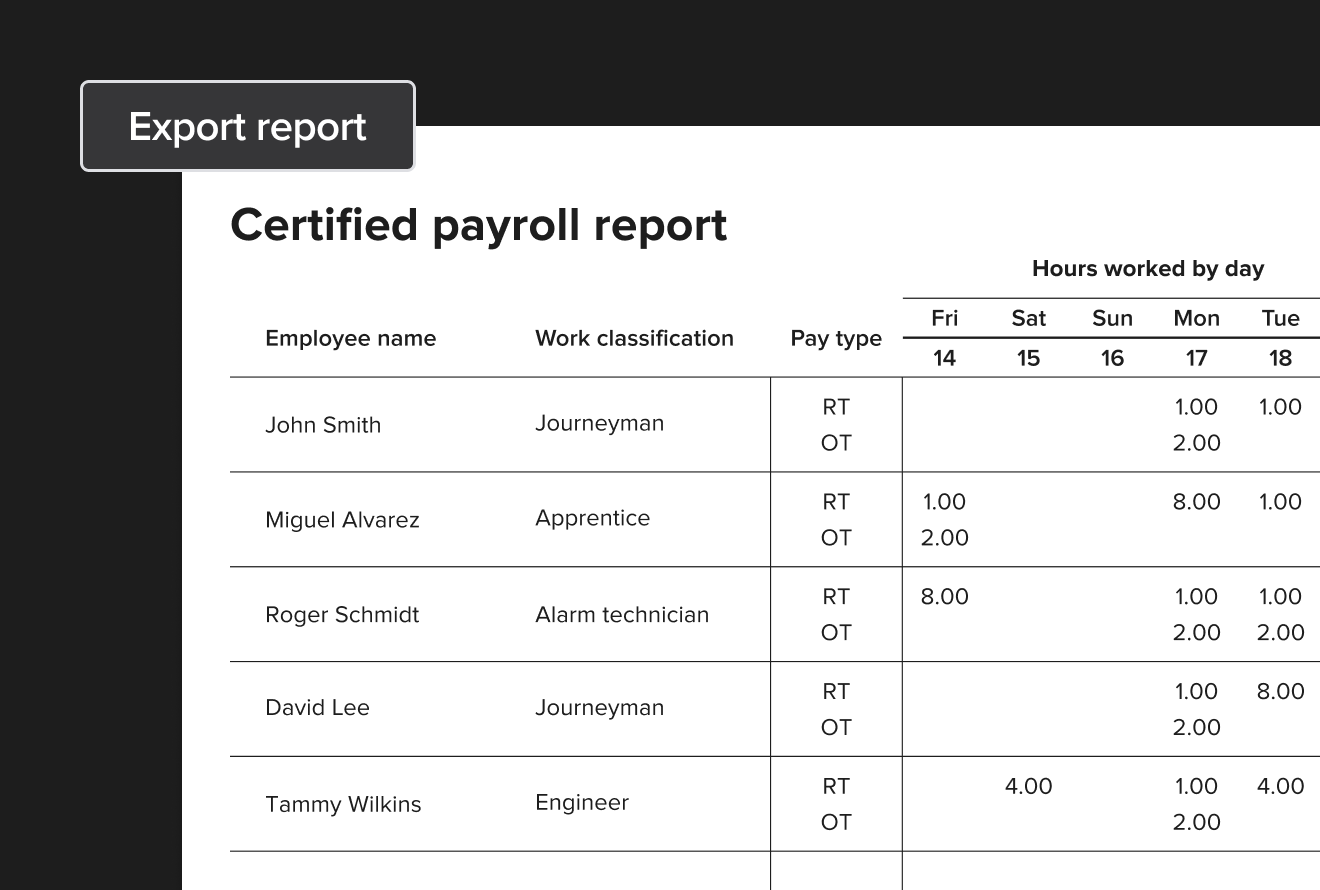Click OT pay type for Miguel Alvarez

tap(836, 538)
